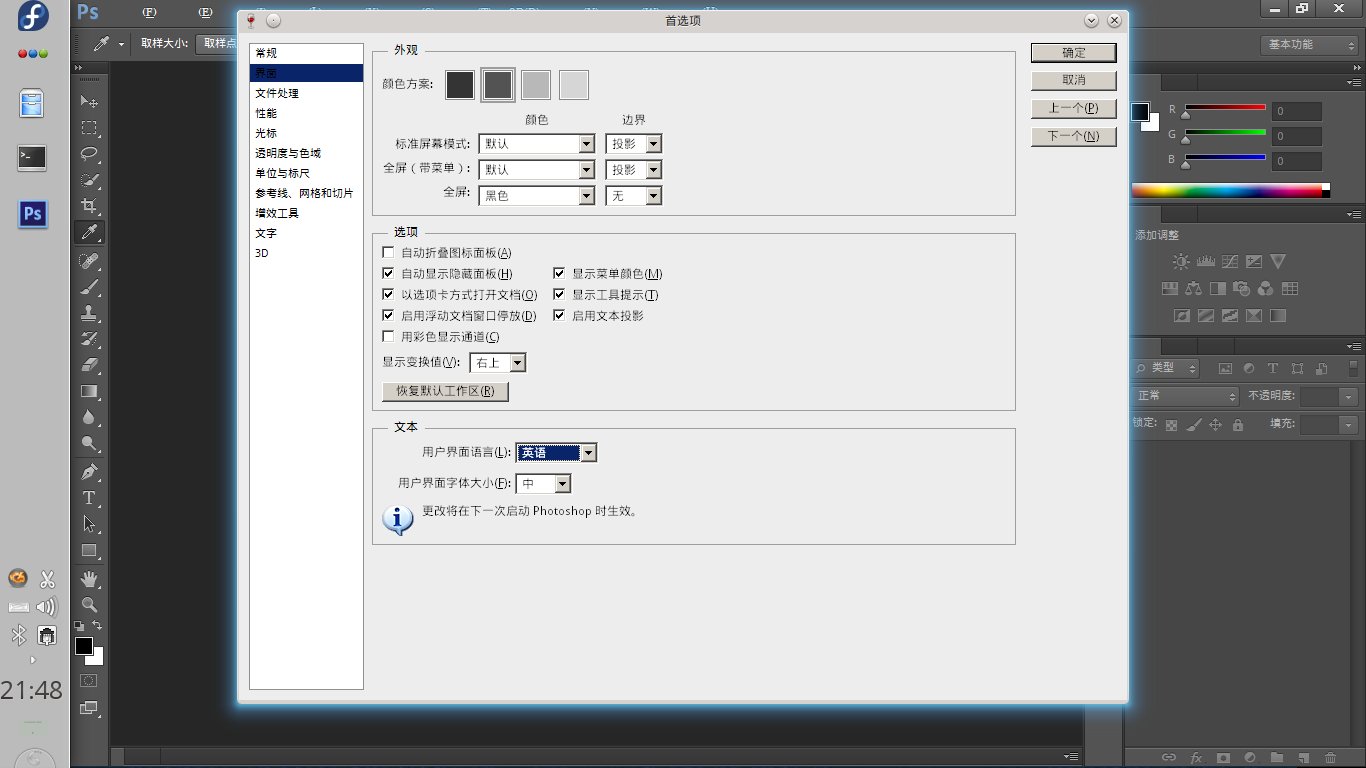This screenshot has width=1366, height=768.
Task: Toggle 显示菜单颜色 checkbox
Action: [x=559, y=274]
